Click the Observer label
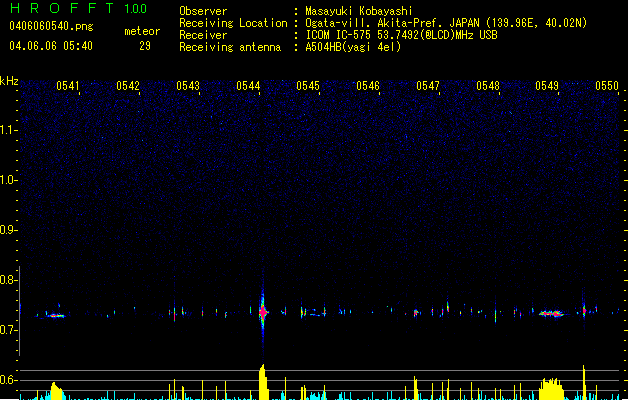The height and width of the screenshot is (400, 629). [203, 11]
